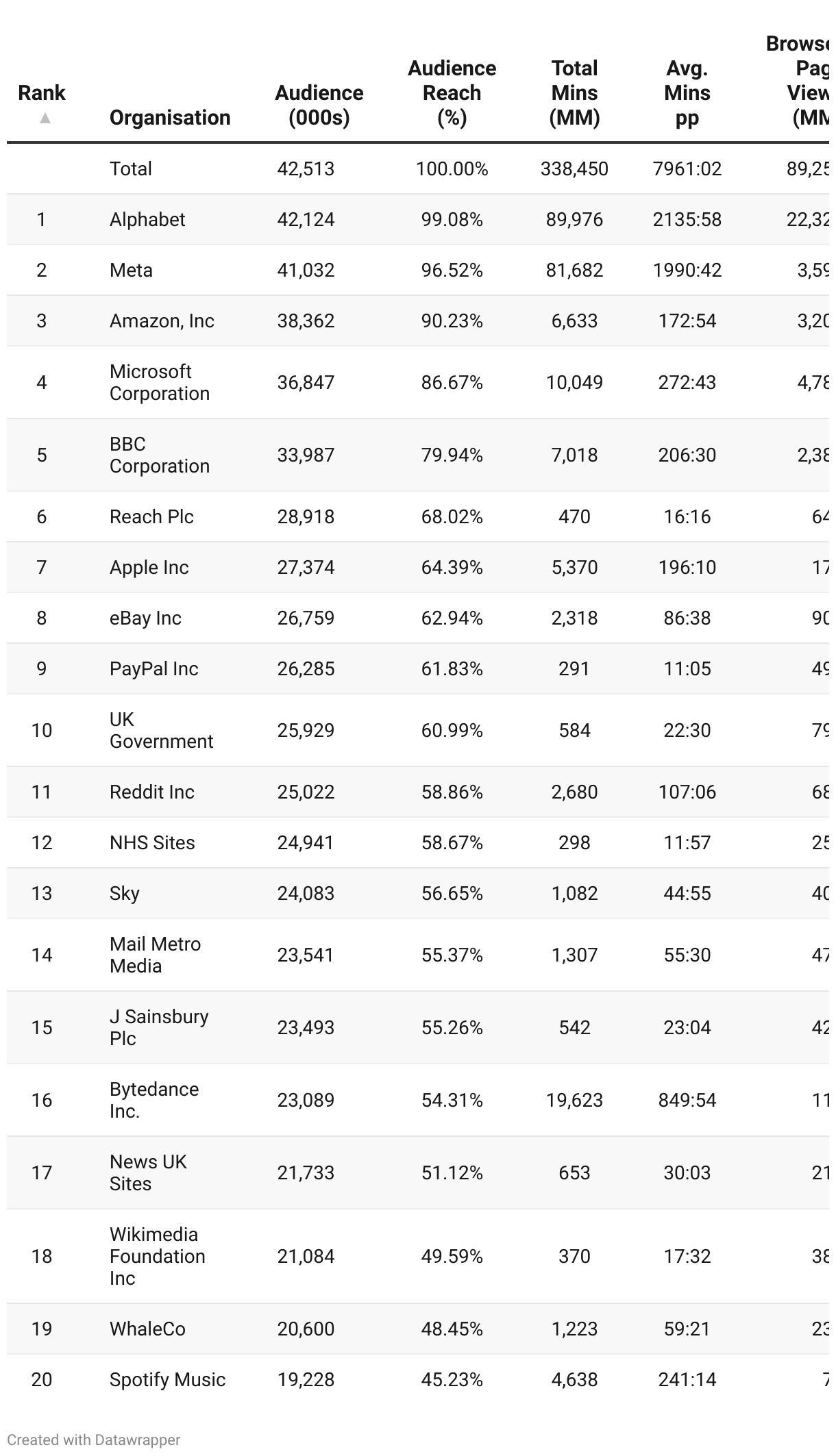Image resolution: width=836 pixels, height=1456 pixels.
Task: Select the Bytedance Inc. entry
Action: 154,1100
